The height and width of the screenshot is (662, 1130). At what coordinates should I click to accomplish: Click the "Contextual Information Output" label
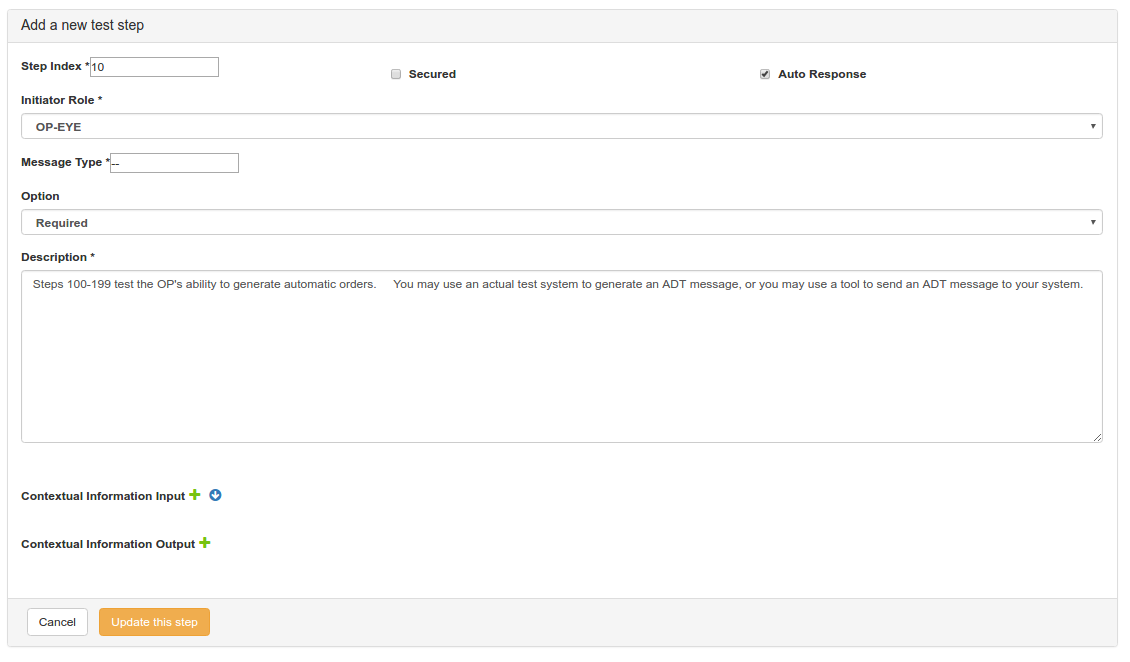tap(108, 545)
